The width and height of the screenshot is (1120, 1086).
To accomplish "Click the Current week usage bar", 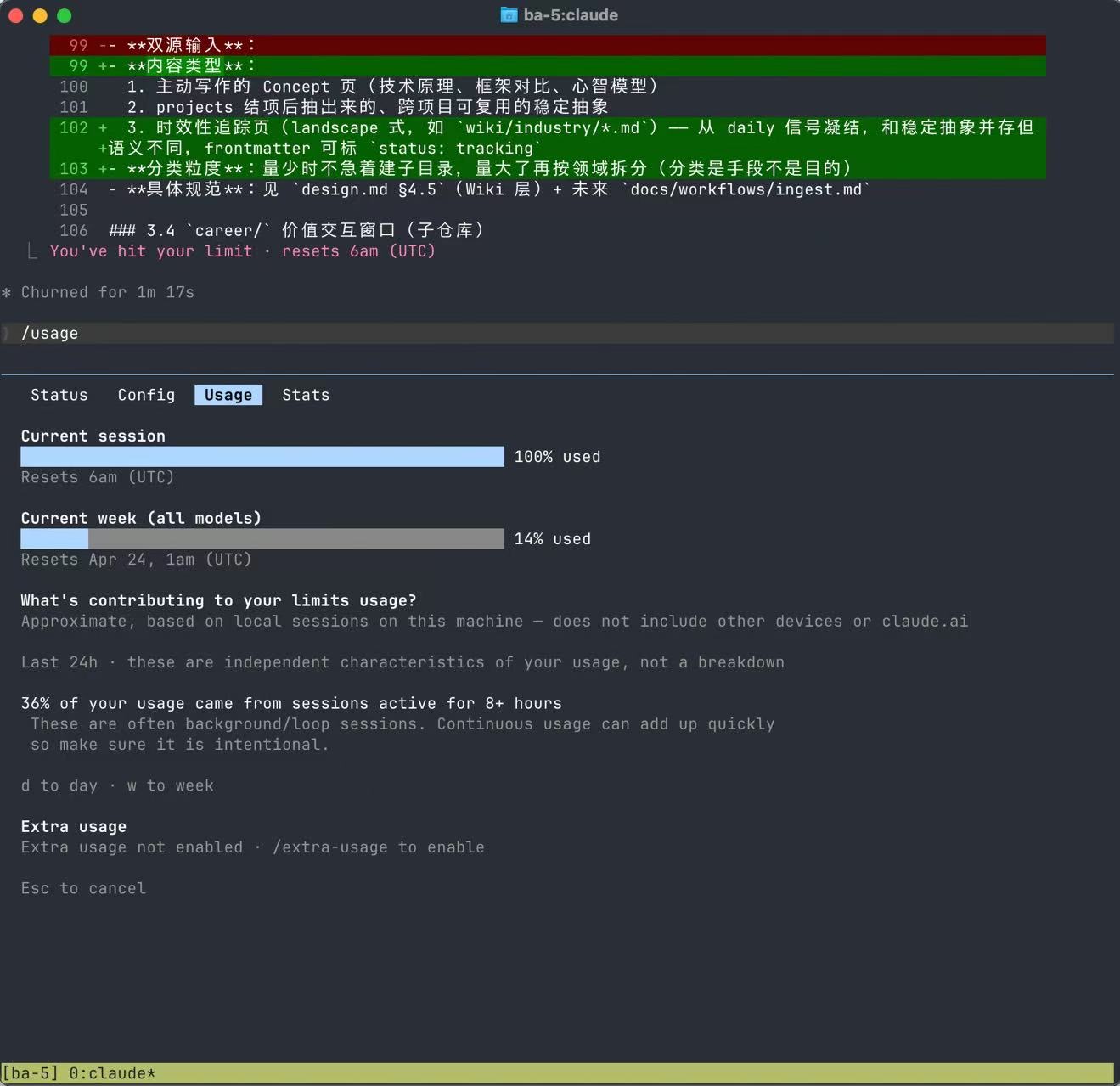I will point(262,539).
